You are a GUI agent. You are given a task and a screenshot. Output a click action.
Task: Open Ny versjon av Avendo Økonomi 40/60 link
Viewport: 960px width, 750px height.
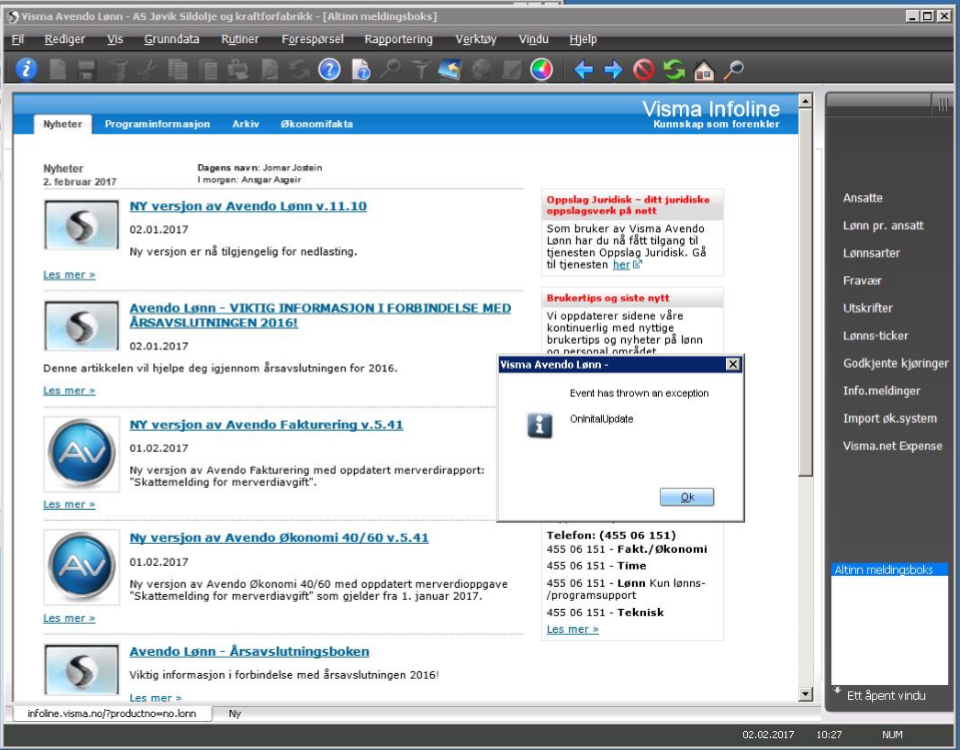(279, 538)
